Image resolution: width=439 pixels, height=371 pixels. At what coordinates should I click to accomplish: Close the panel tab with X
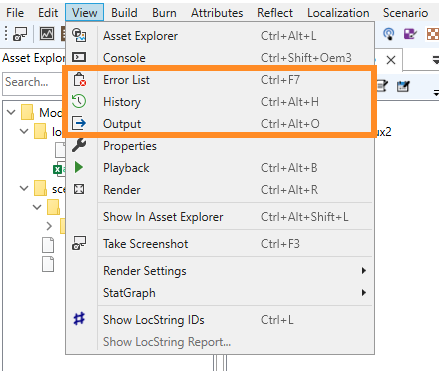[391, 60]
